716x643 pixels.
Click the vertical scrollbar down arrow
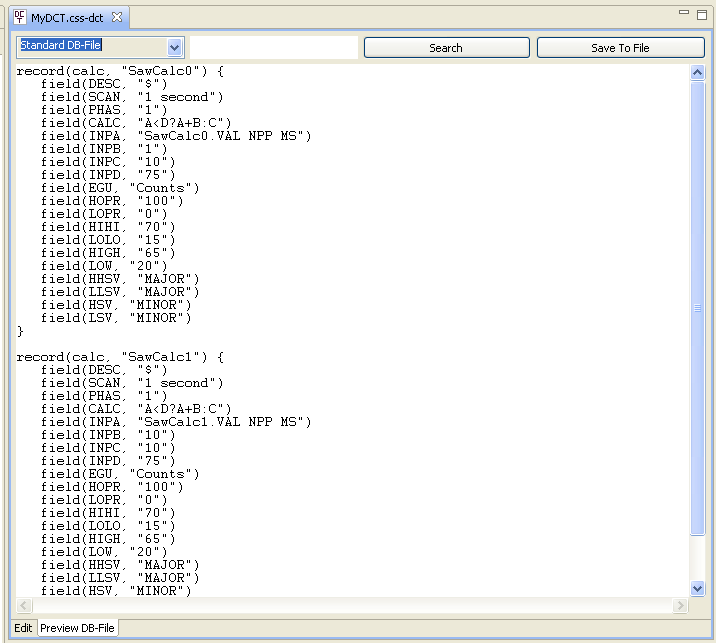click(697, 589)
